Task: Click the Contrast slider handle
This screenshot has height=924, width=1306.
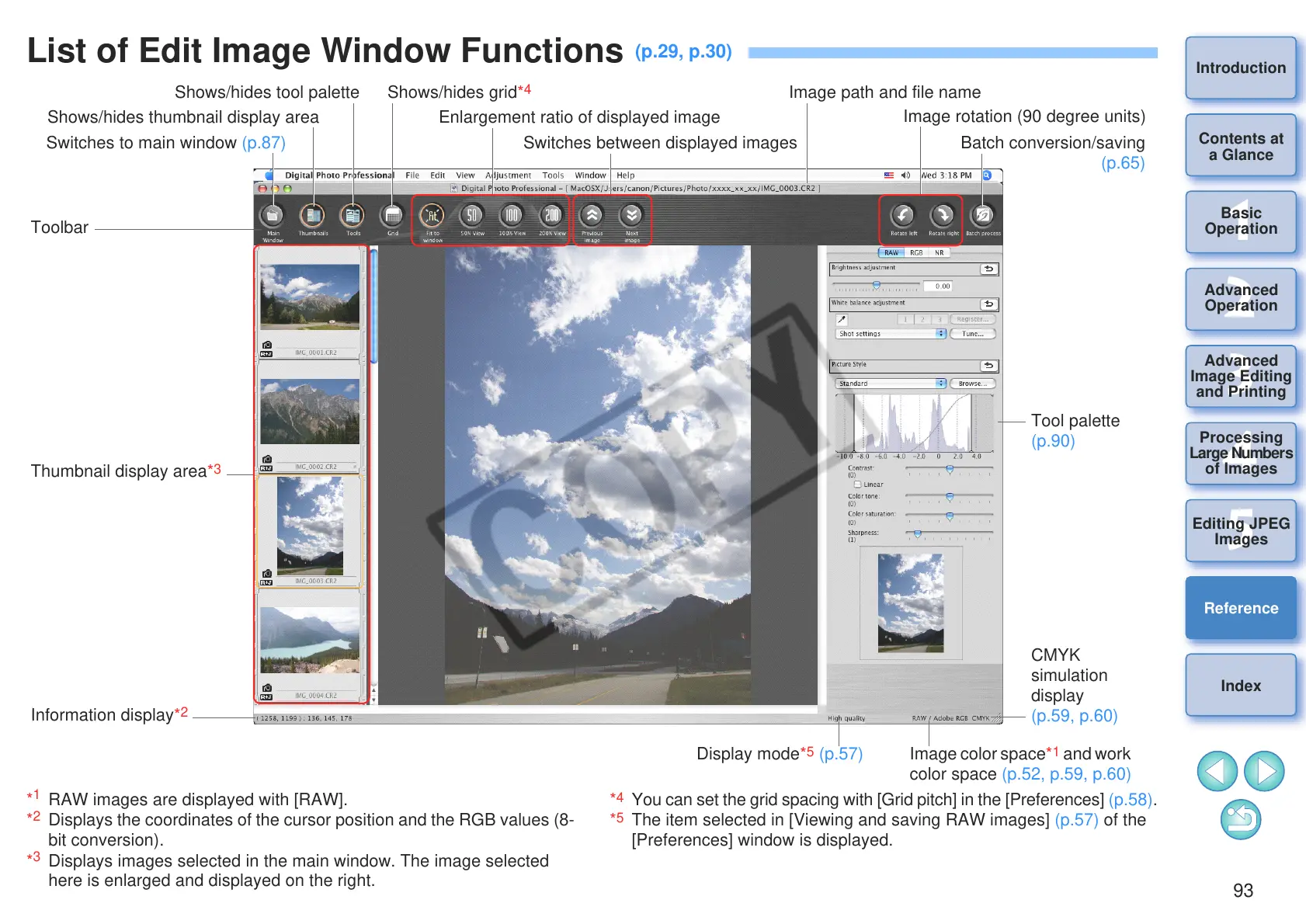Action: click(x=950, y=470)
